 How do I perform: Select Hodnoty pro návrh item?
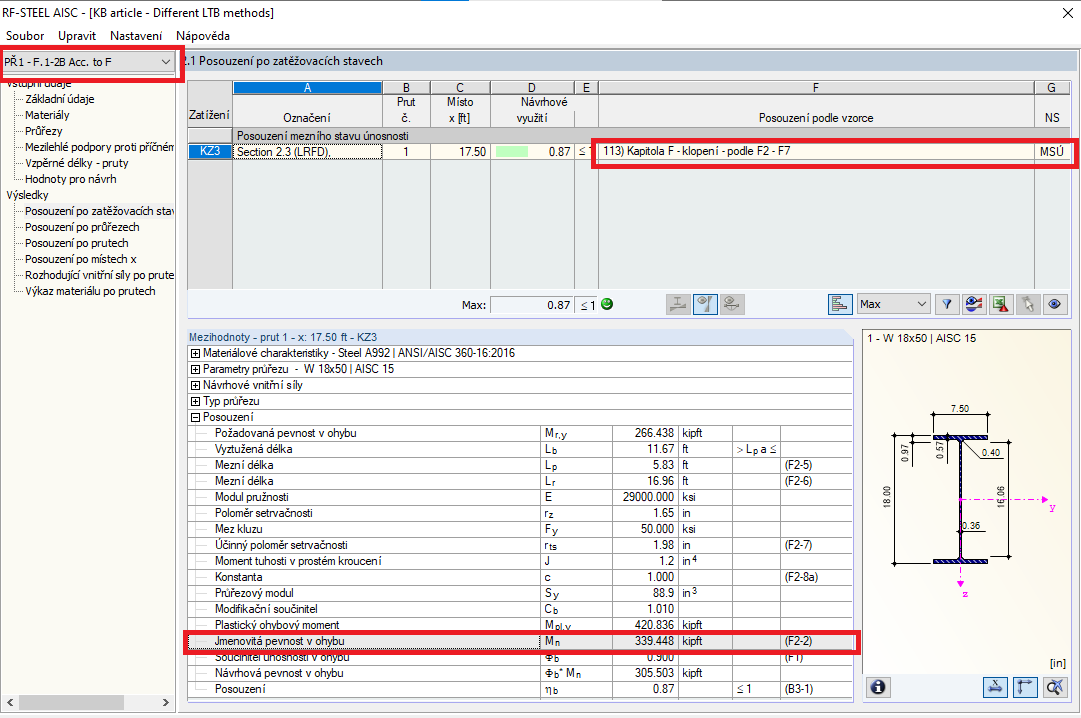coord(71,179)
